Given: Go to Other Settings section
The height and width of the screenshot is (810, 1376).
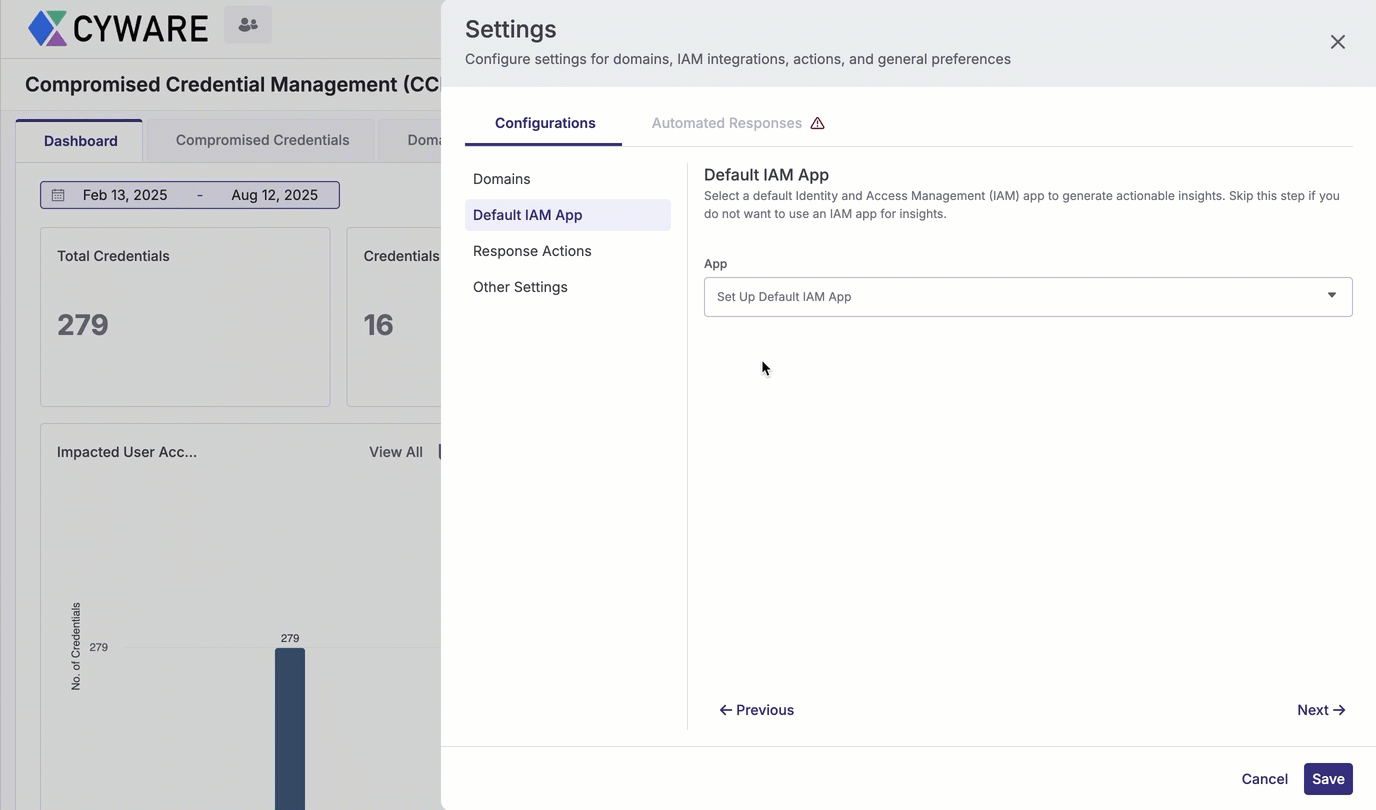Looking at the screenshot, I should tap(520, 287).
